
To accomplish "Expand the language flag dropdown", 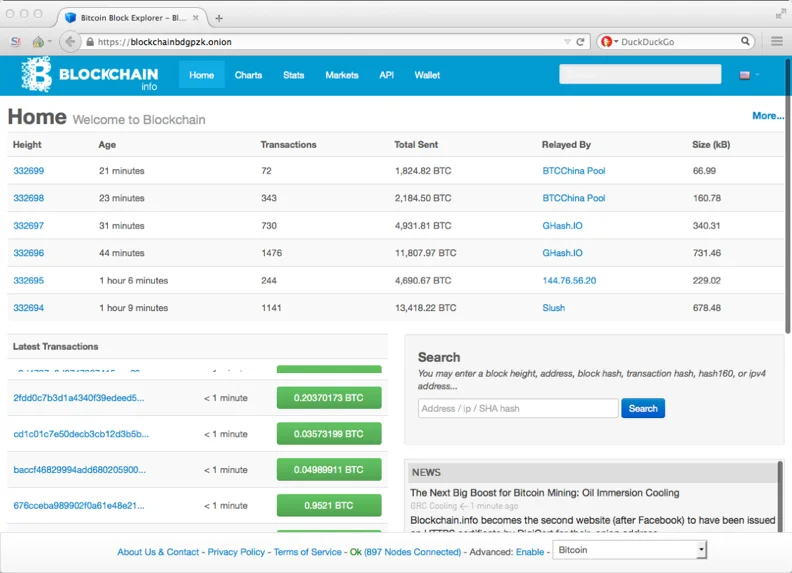I will (x=749, y=75).
